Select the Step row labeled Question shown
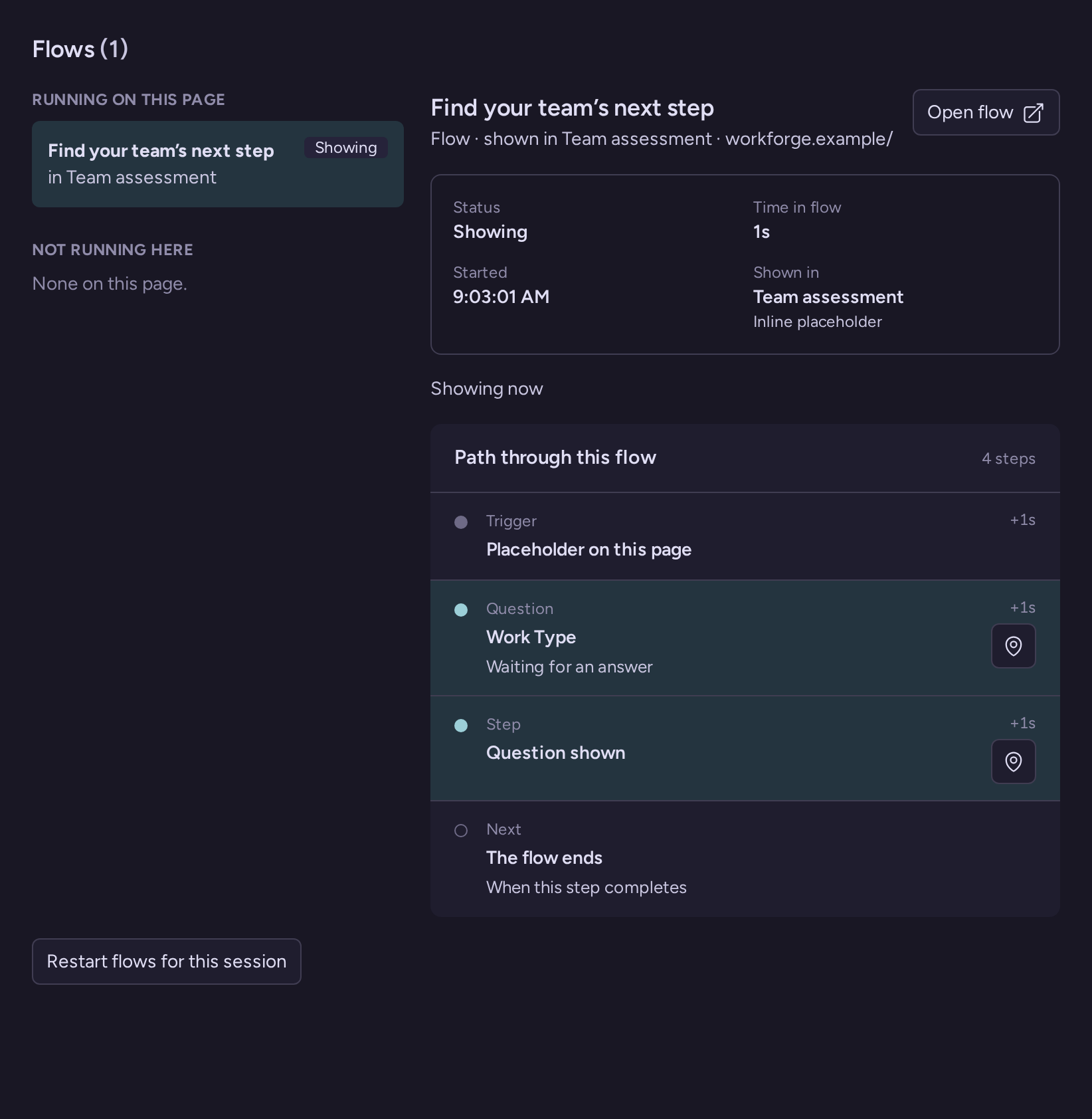1092x1119 pixels. click(745, 748)
